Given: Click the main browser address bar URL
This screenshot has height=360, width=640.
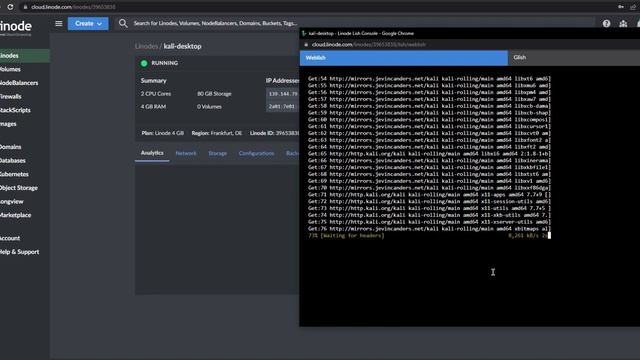Looking at the screenshot, I should tap(73, 7).
